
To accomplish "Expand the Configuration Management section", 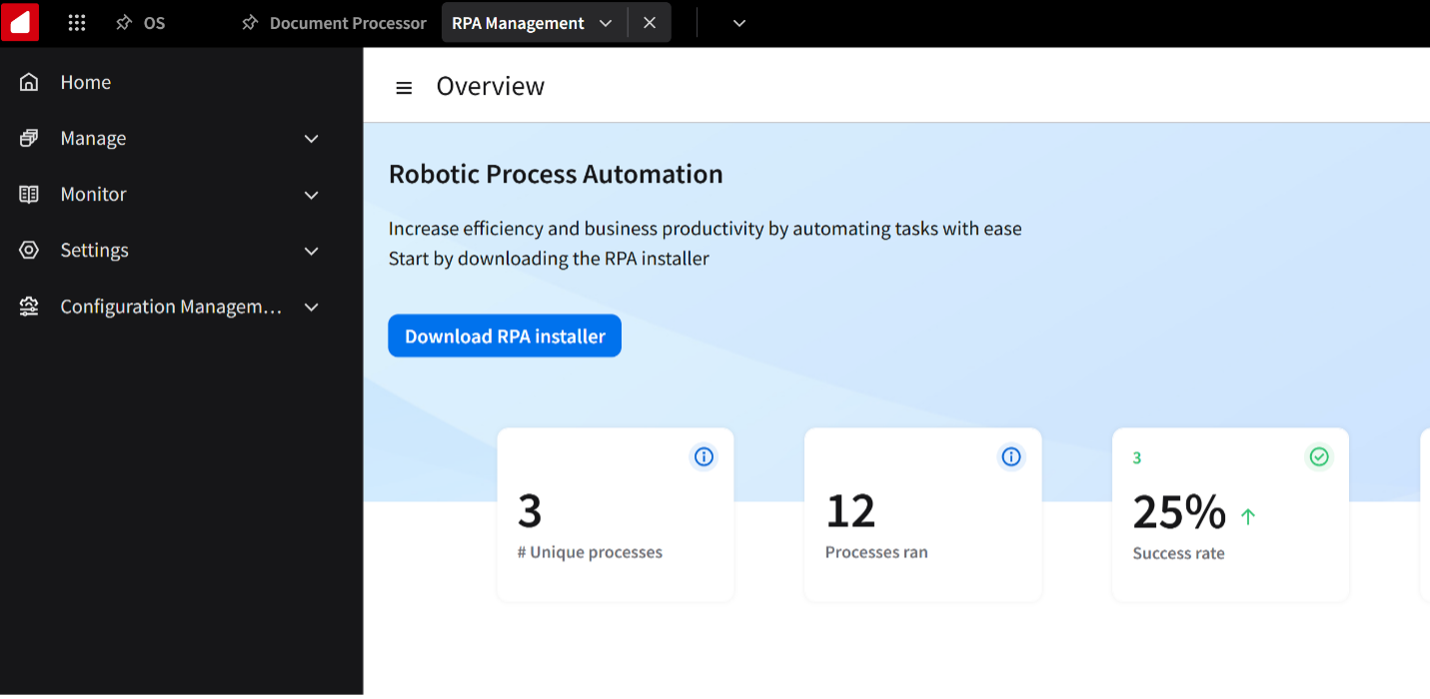I will click(311, 307).
